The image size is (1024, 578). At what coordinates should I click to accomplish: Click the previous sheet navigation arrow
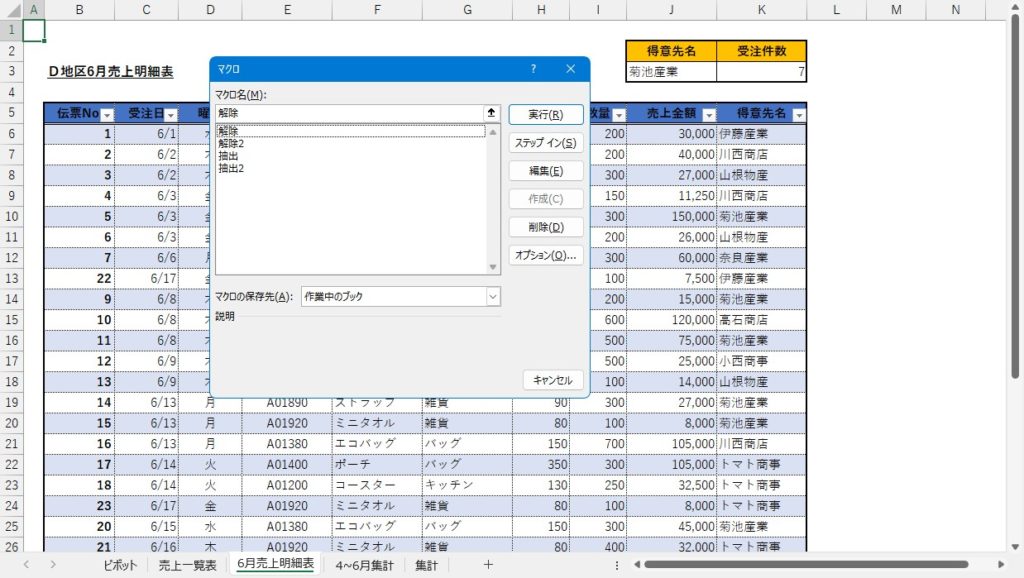coord(26,565)
